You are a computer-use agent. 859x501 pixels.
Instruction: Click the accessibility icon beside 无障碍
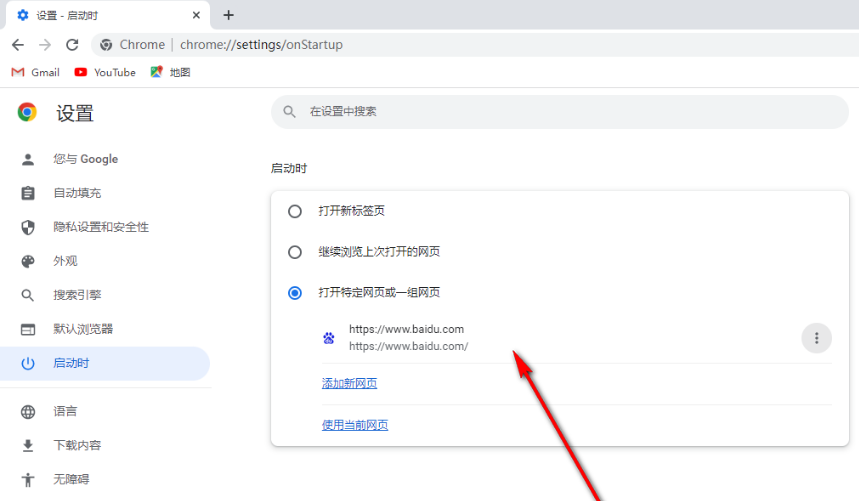[27, 480]
